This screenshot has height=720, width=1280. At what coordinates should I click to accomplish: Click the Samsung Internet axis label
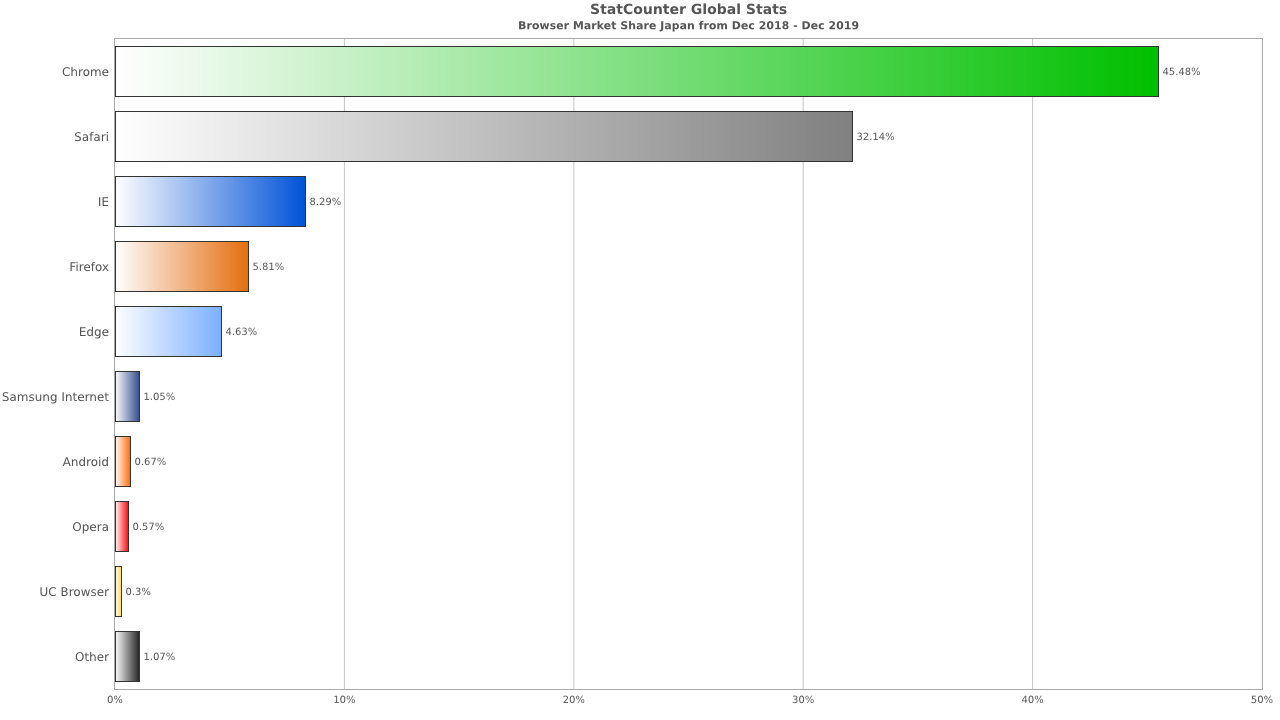coord(55,397)
